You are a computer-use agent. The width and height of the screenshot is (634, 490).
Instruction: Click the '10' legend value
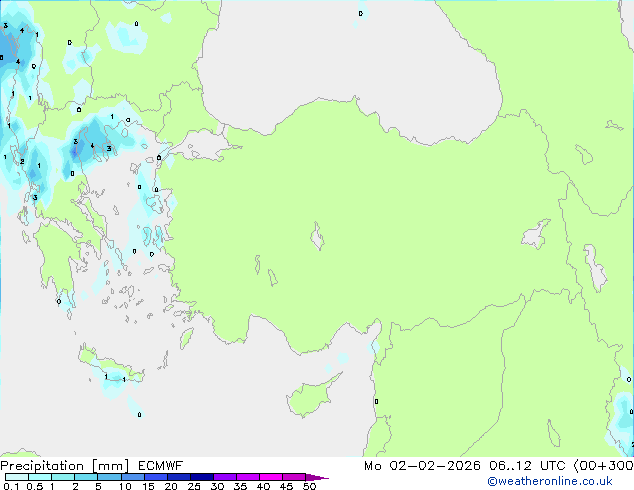(x=125, y=486)
